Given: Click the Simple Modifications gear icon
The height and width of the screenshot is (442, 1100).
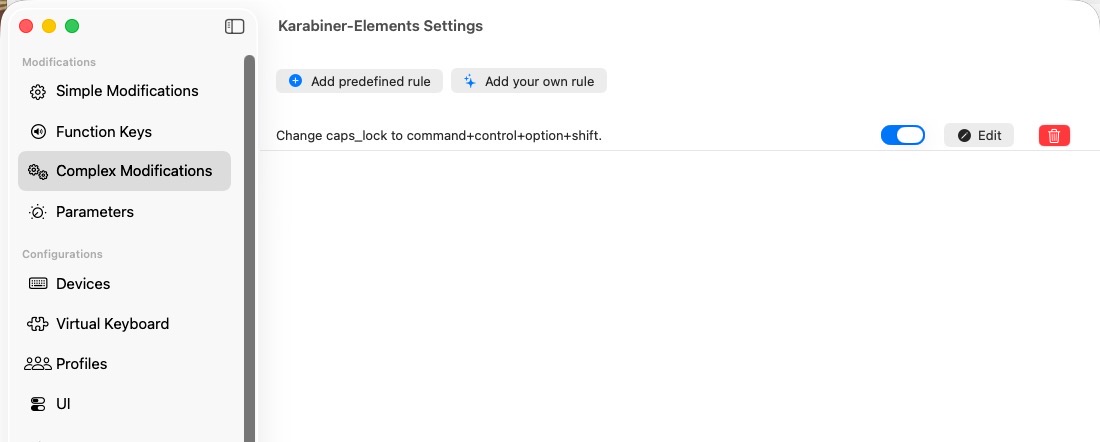Looking at the screenshot, I should 38,92.
